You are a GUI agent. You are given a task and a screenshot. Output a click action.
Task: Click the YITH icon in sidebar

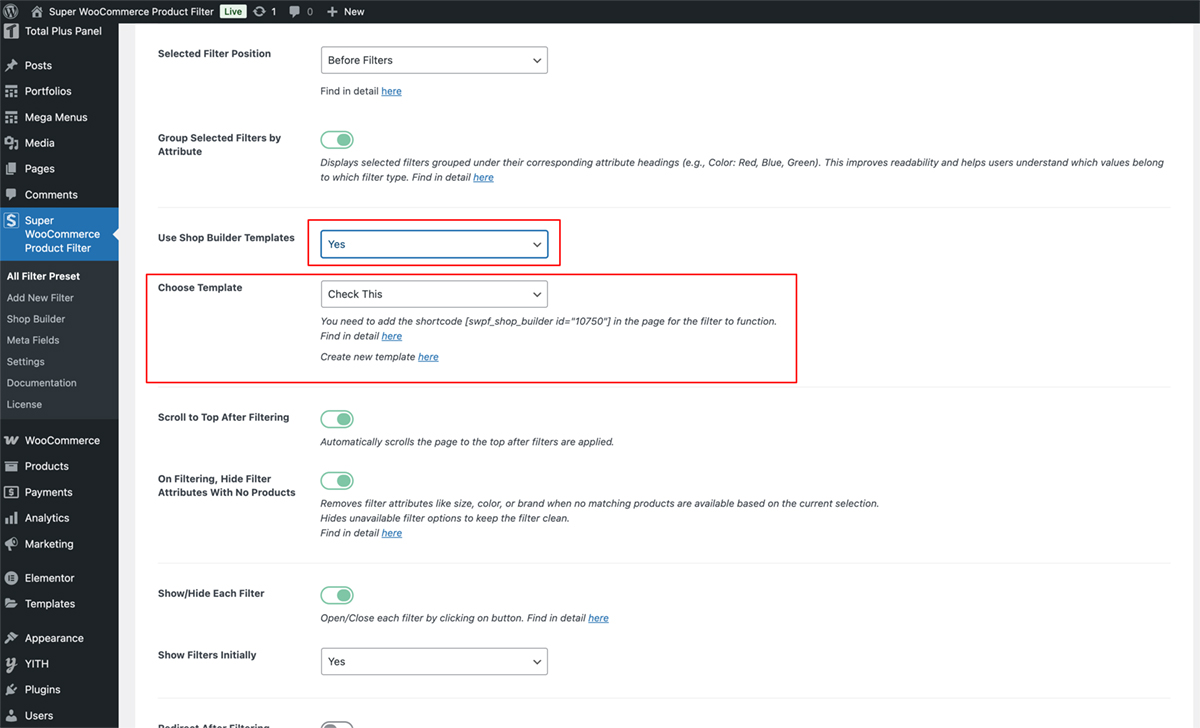(11, 664)
